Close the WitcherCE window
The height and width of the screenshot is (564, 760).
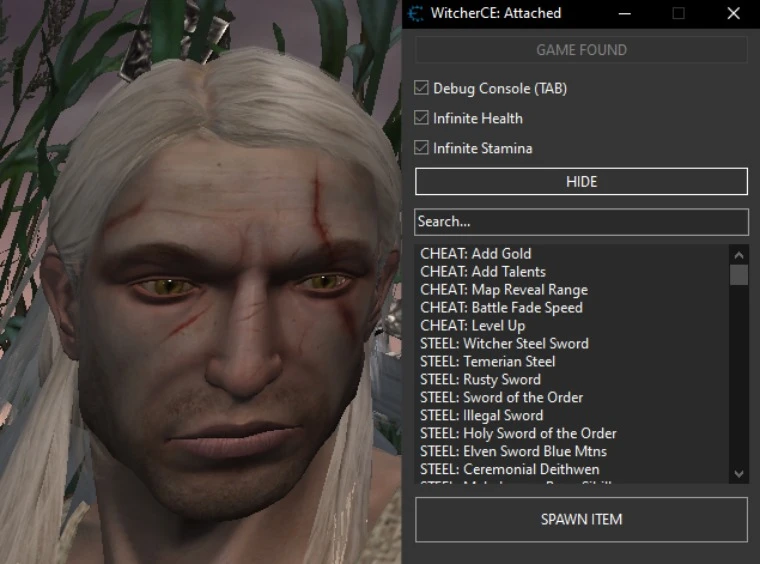[733, 14]
